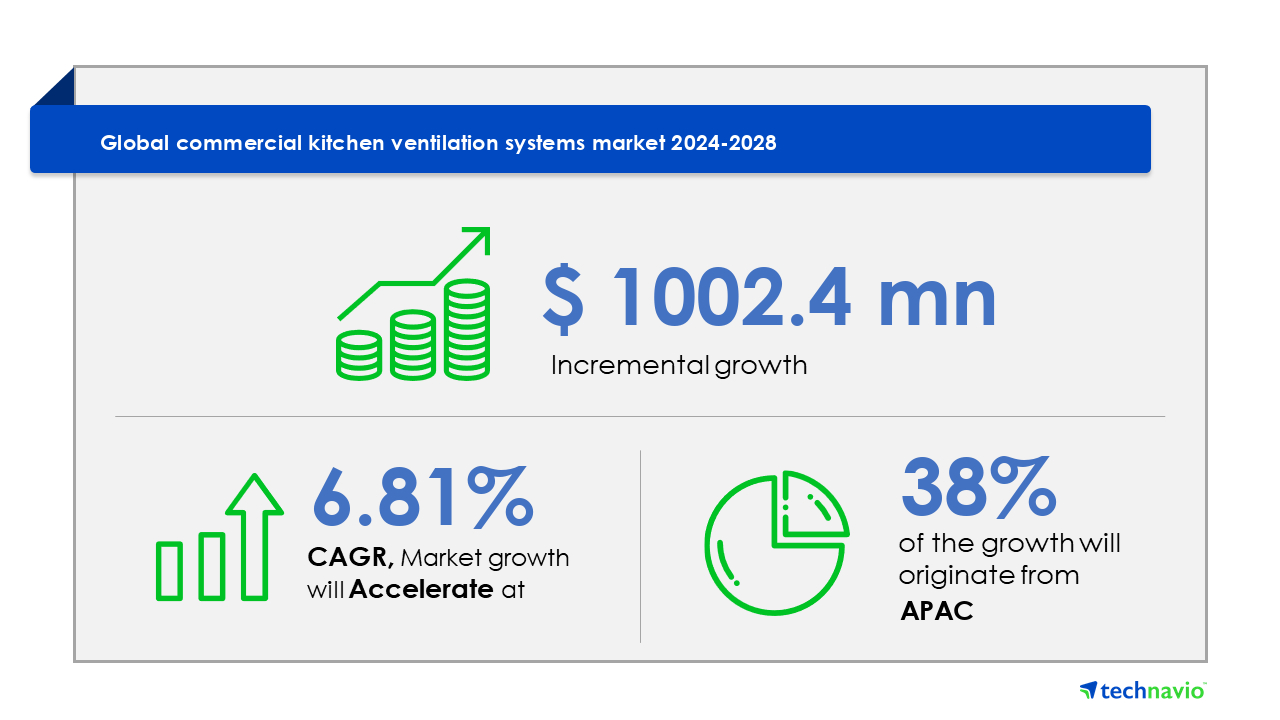Click the blue market title banner
Viewport: 1280px width, 720px height.
coord(590,140)
